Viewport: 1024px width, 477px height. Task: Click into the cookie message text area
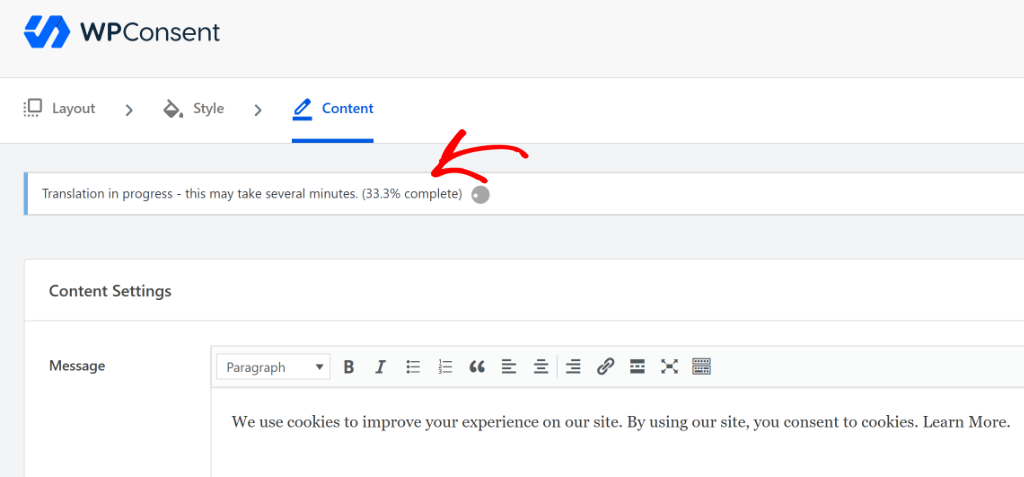[x=600, y=450]
